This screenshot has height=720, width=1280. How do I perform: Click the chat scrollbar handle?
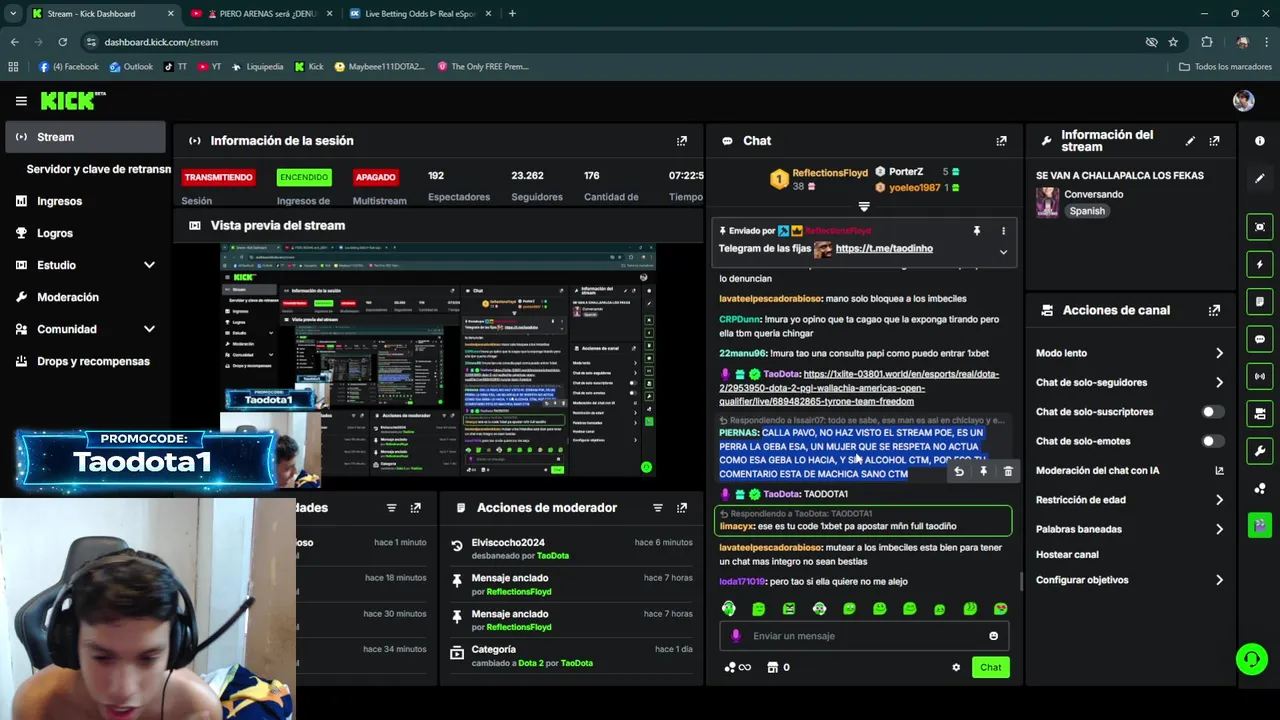coord(1020,580)
